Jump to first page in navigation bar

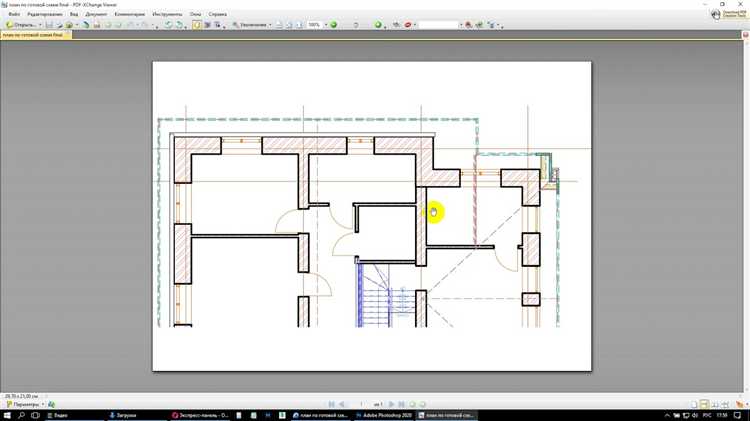331,404
